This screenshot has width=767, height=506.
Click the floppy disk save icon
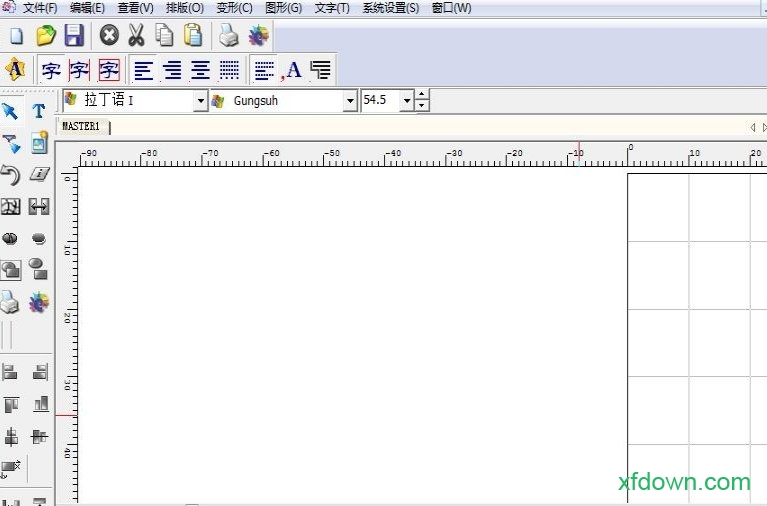coord(73,36)
